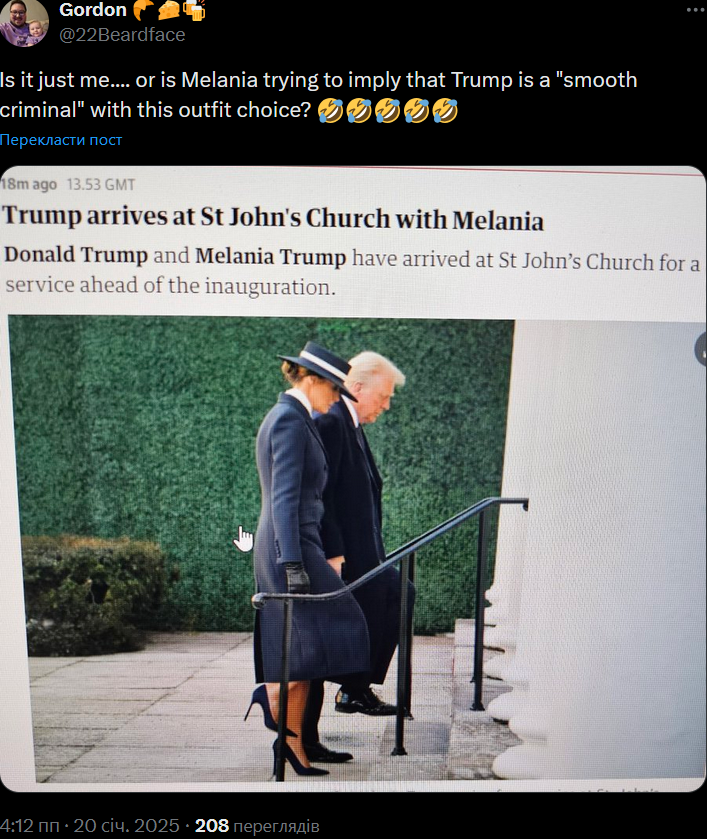The height and width of the screenshot is (839, 707).
Task: Click the beer mugs emoji in display name
Action: pos(194,10)
